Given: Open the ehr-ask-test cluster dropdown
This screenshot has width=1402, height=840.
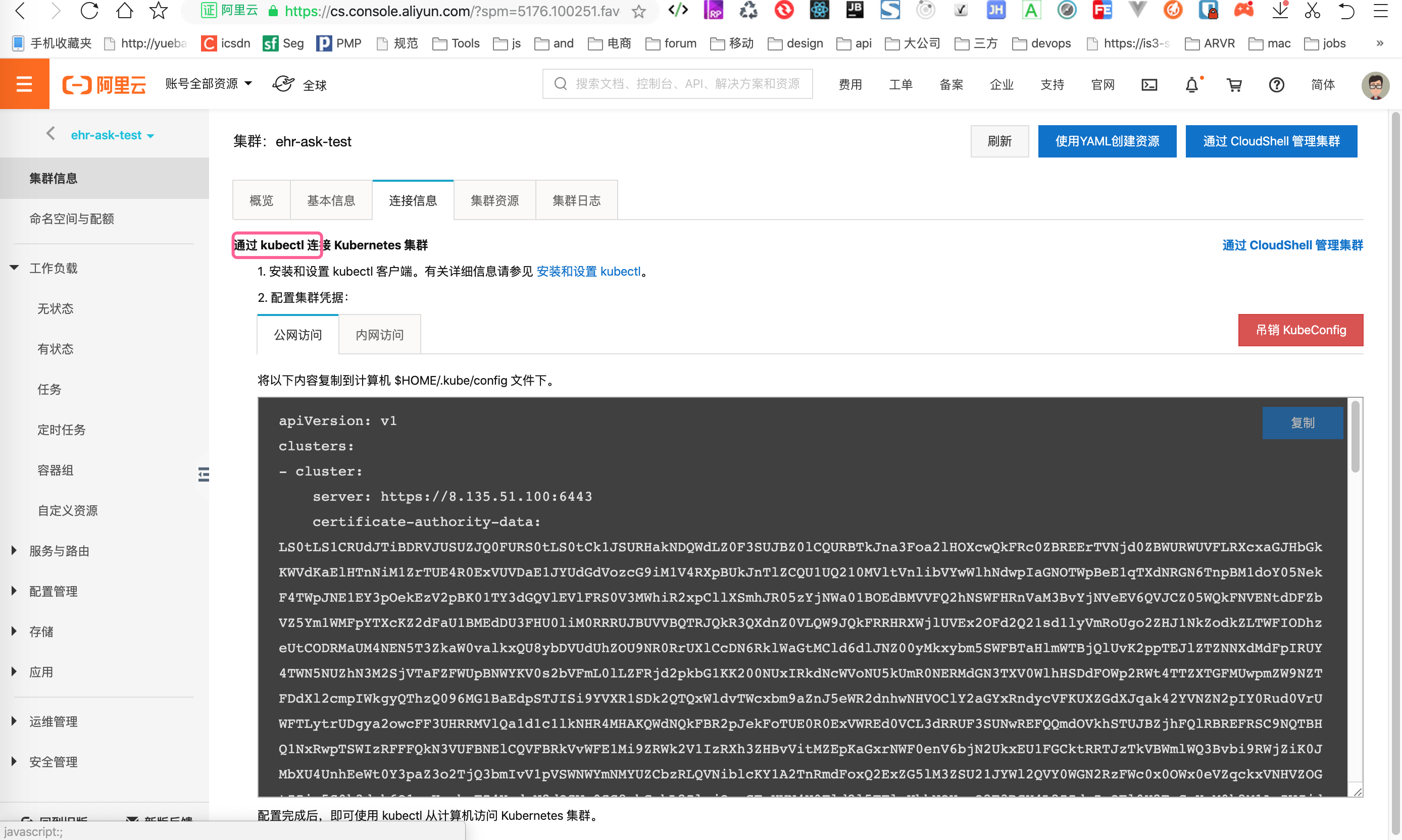Looking at the screenshot, I should point(112,135).
